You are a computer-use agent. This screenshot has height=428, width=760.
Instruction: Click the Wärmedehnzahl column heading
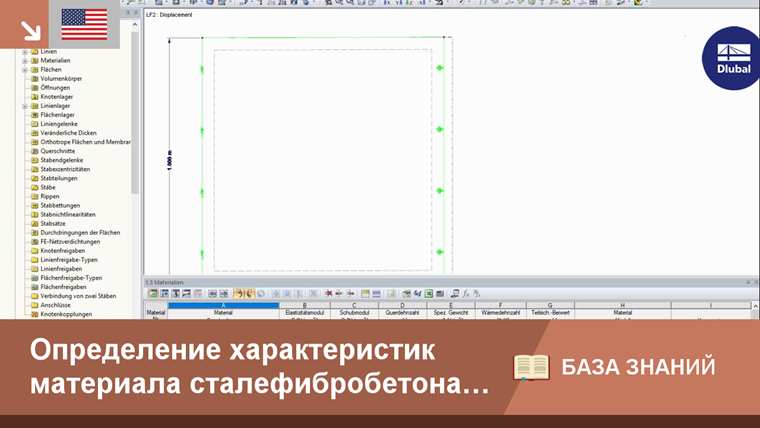(x=500, y=313)
